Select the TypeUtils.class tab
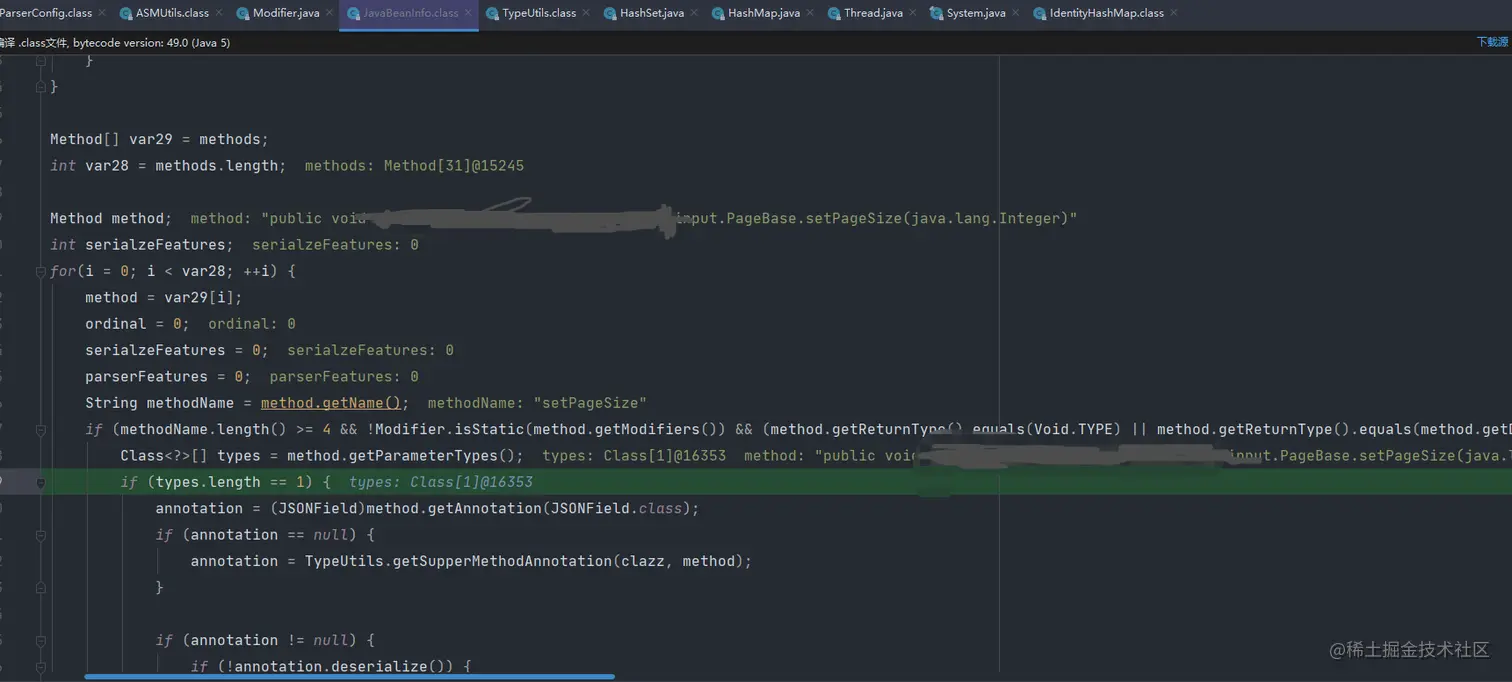1512x682 pixels. pyautogui.click(x=539, y=13)
